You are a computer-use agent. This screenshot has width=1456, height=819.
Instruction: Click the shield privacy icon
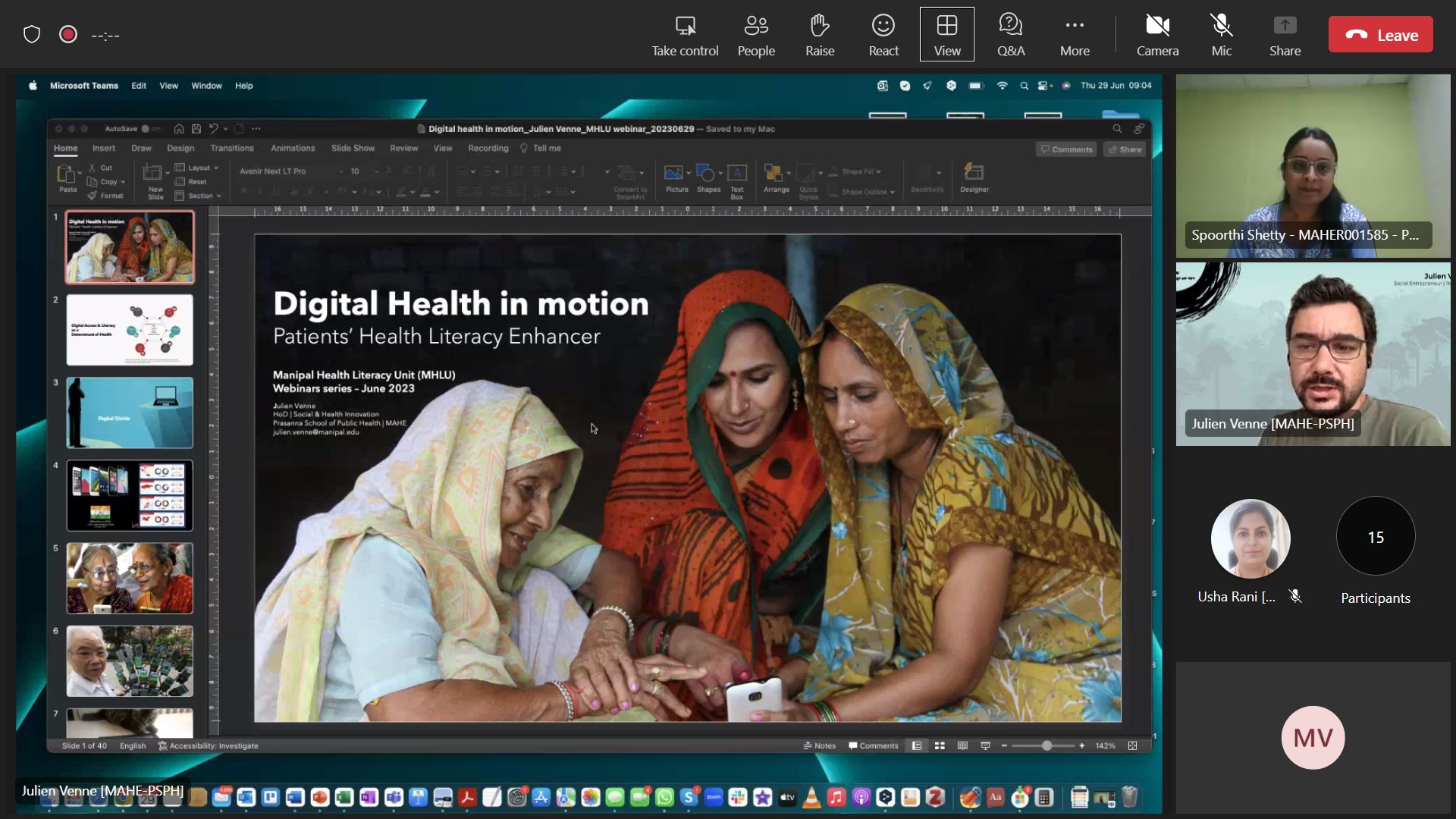tap(32, 35)
